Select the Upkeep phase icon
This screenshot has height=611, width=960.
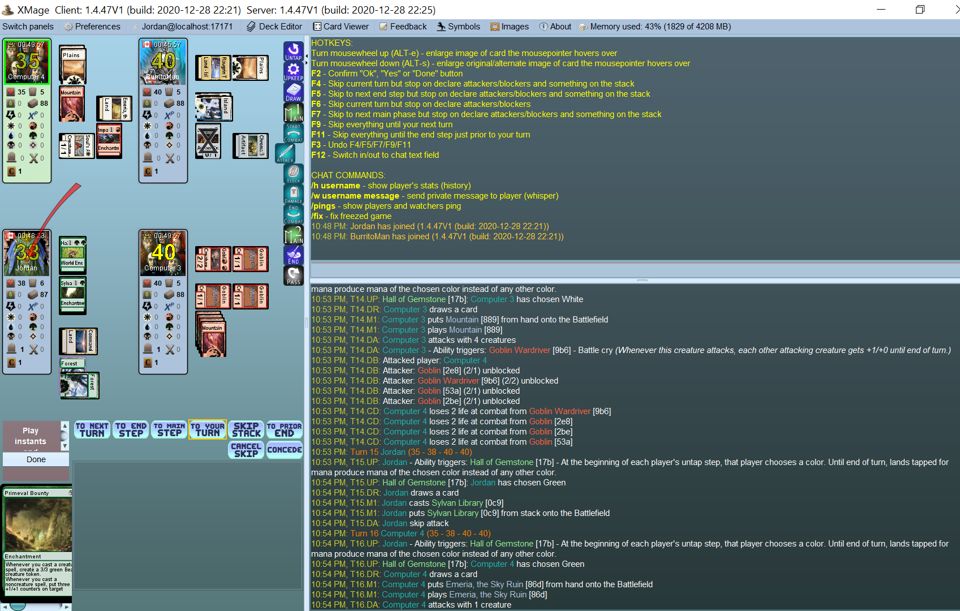tap(293, 72)
